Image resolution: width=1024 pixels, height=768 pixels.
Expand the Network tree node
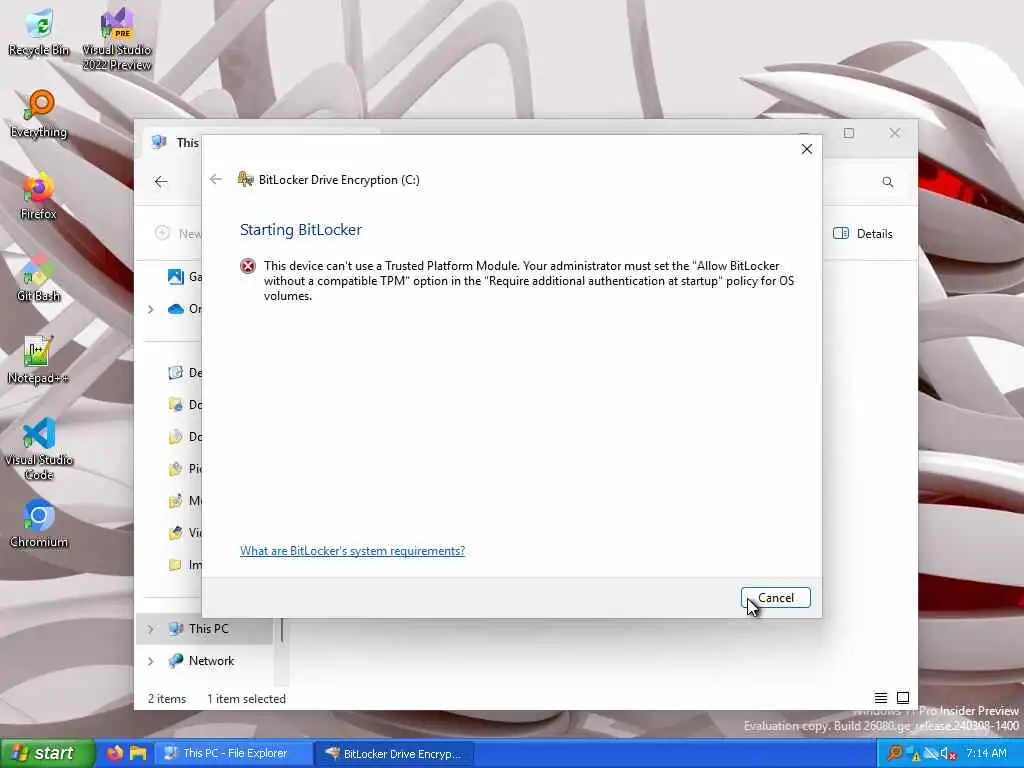151,661
